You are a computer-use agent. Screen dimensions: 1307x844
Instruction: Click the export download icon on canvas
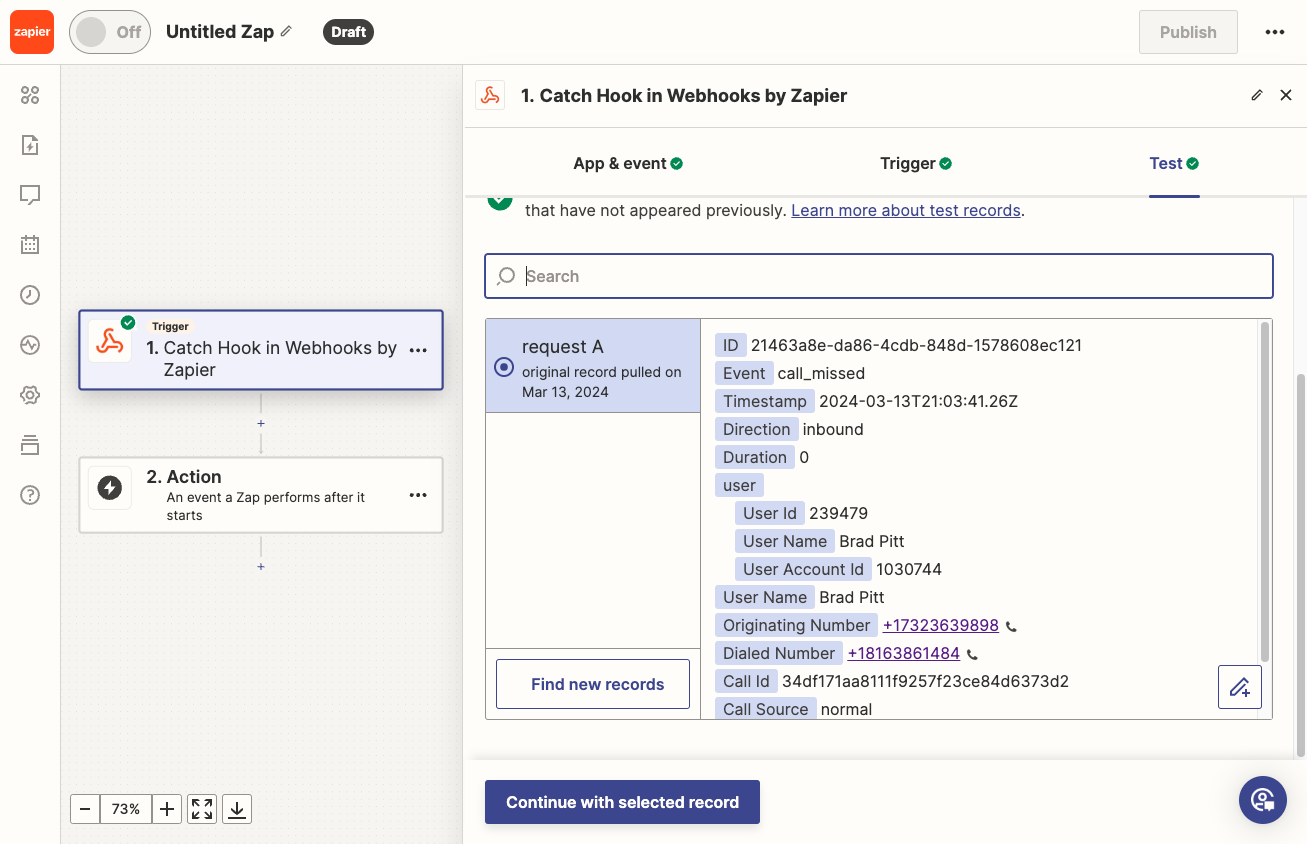(237, 809)
